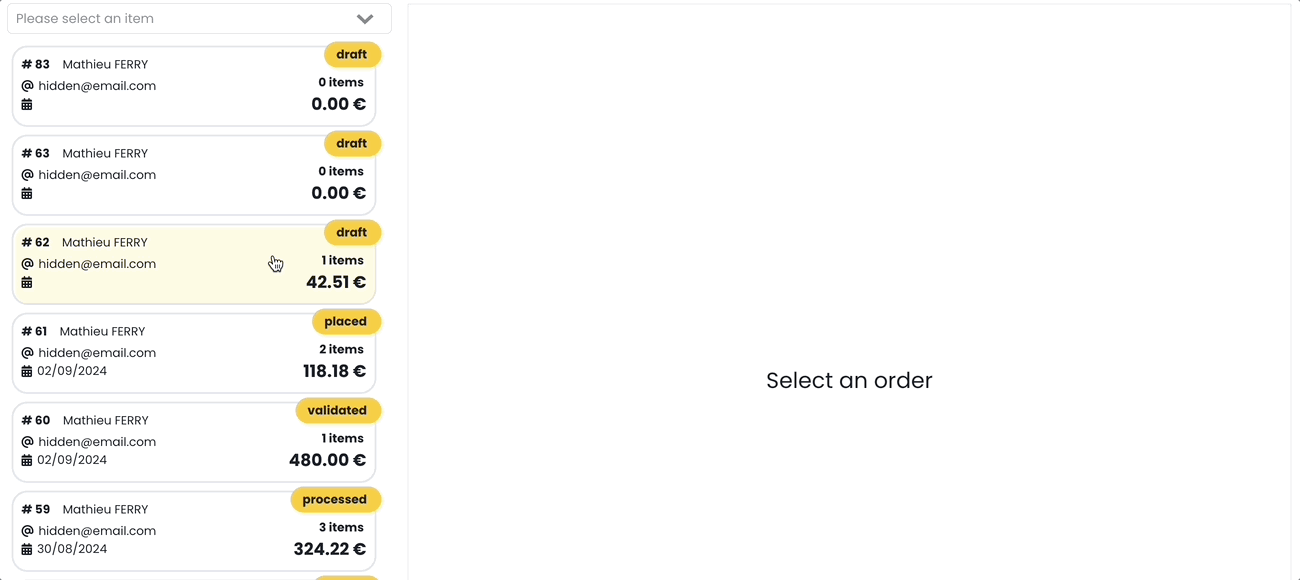The image size is (1300, 580).
Task: Click the dropdown chevron arrow
Action: 365,19
